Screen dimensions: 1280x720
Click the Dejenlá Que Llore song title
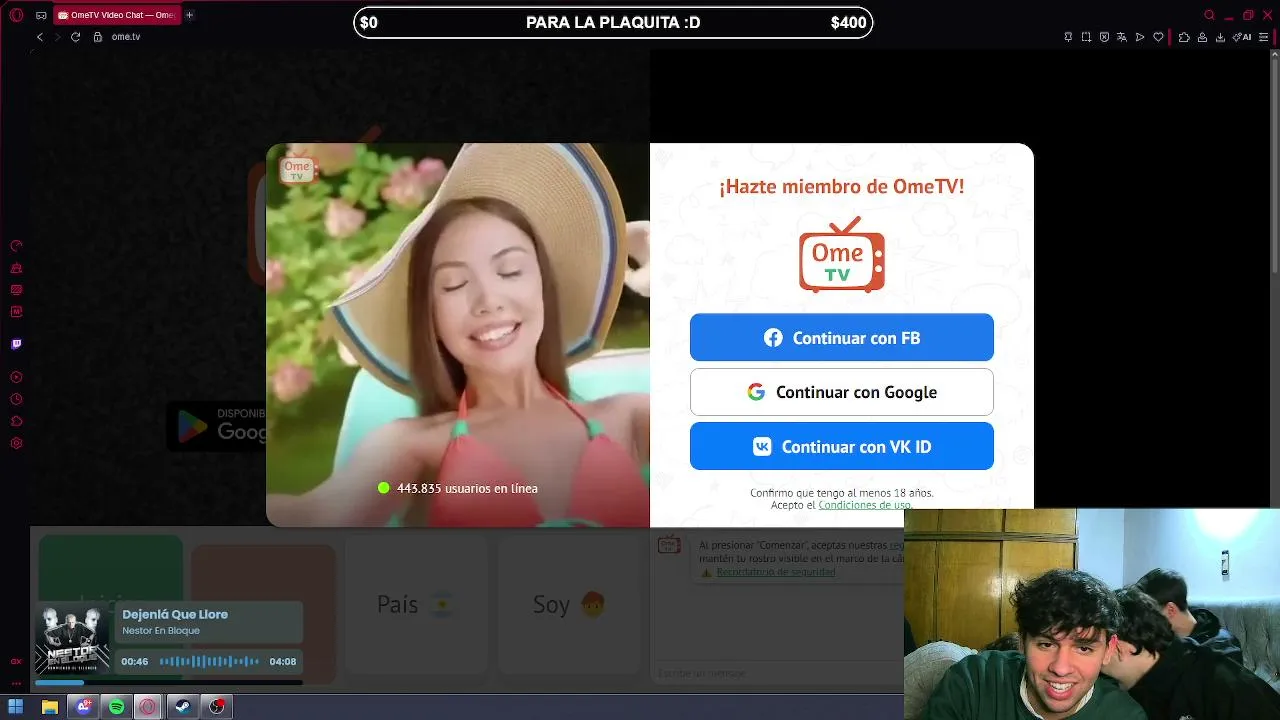coord(175,614)
